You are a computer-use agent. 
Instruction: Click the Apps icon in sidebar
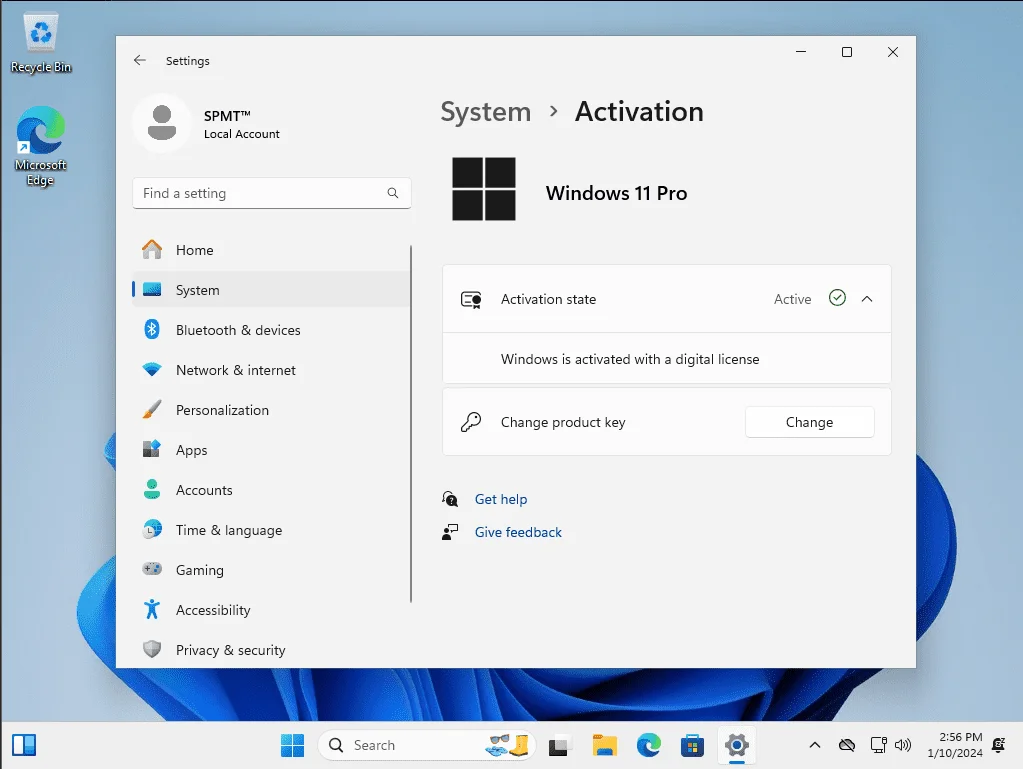(152, 449)
